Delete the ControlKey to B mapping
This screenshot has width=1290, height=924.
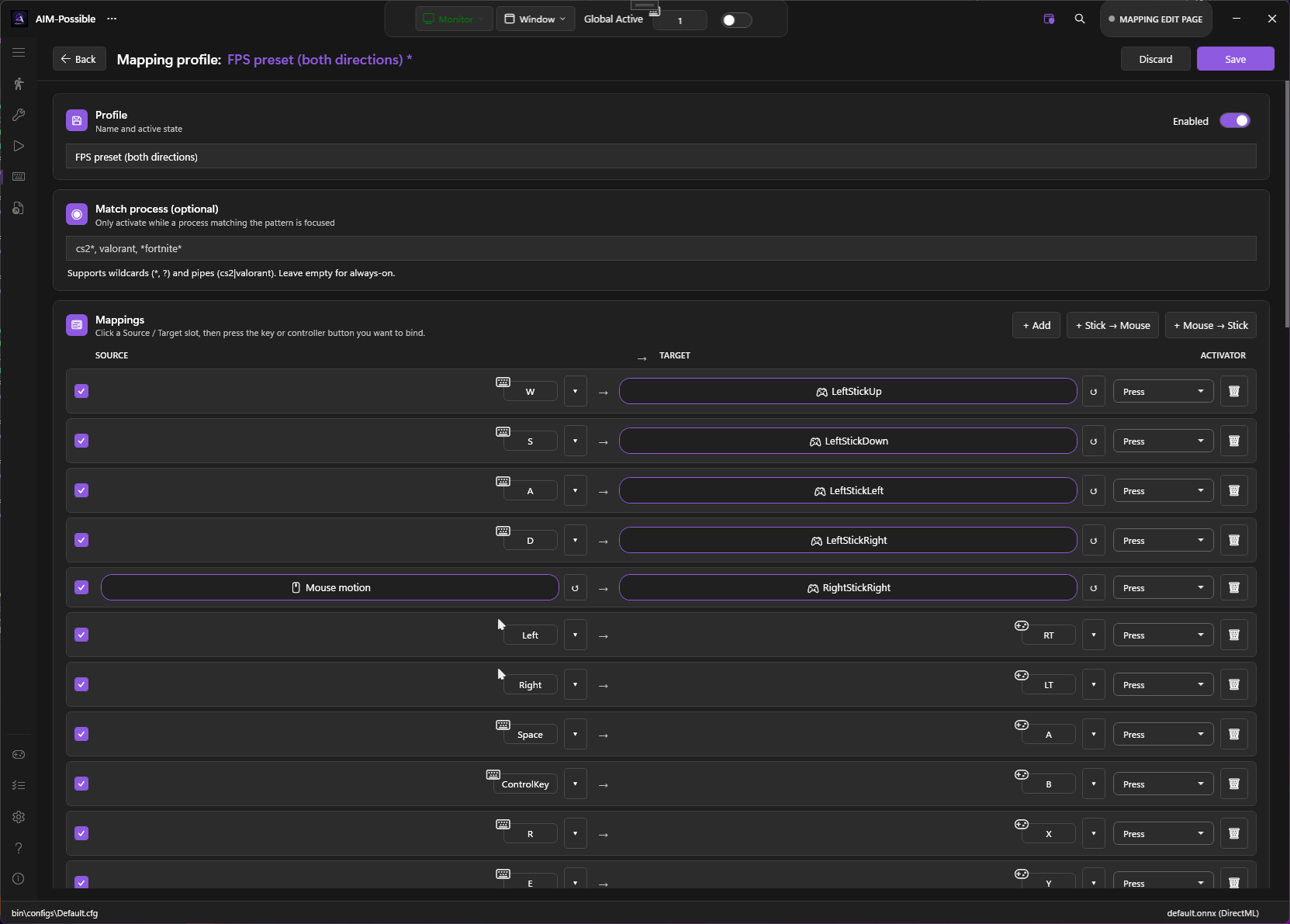point(1234,784)
